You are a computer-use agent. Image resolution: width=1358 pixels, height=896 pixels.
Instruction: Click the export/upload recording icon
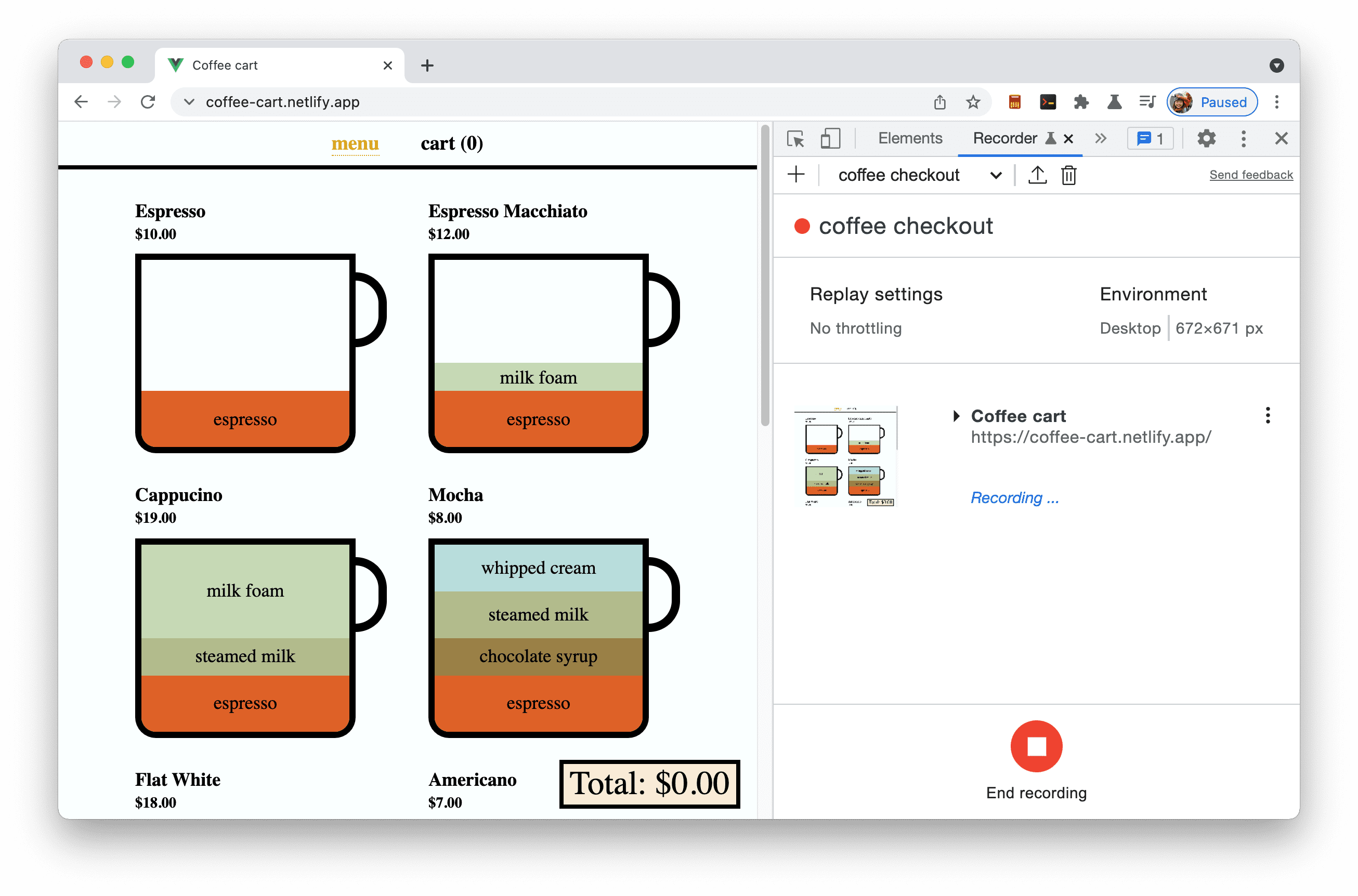click(x=1037, y=175)
